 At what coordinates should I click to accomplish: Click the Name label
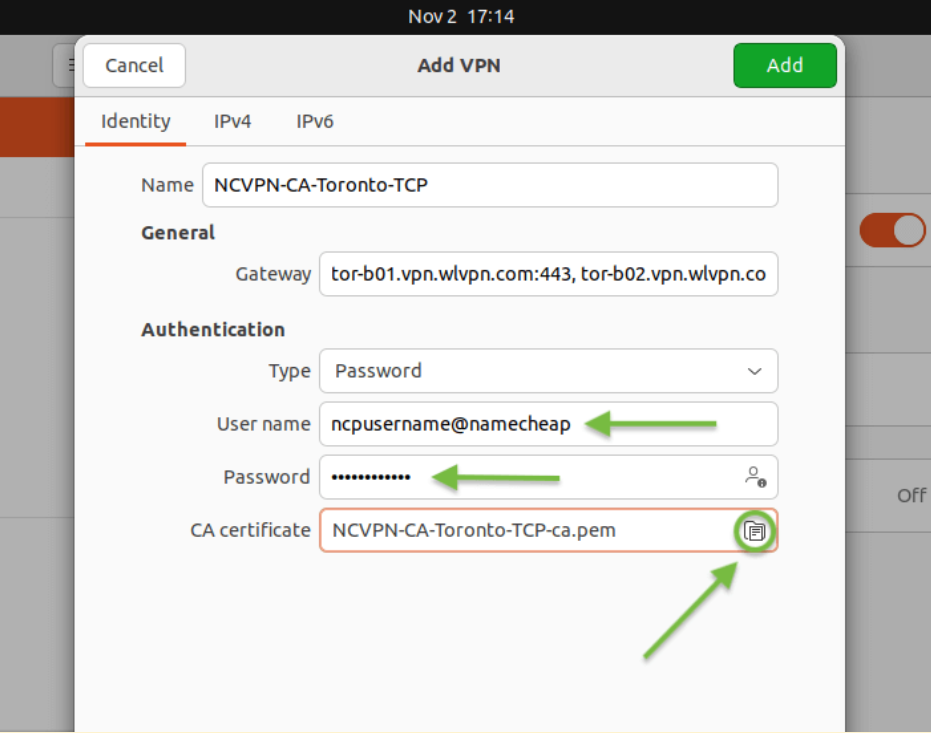pos(167,185)
